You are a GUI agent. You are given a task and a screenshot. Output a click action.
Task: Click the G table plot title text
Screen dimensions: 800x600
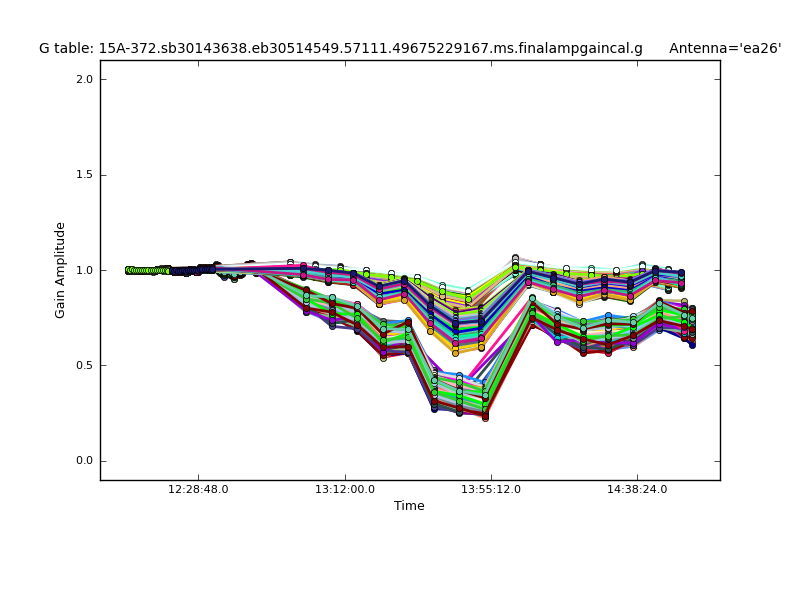click(340, 48)
